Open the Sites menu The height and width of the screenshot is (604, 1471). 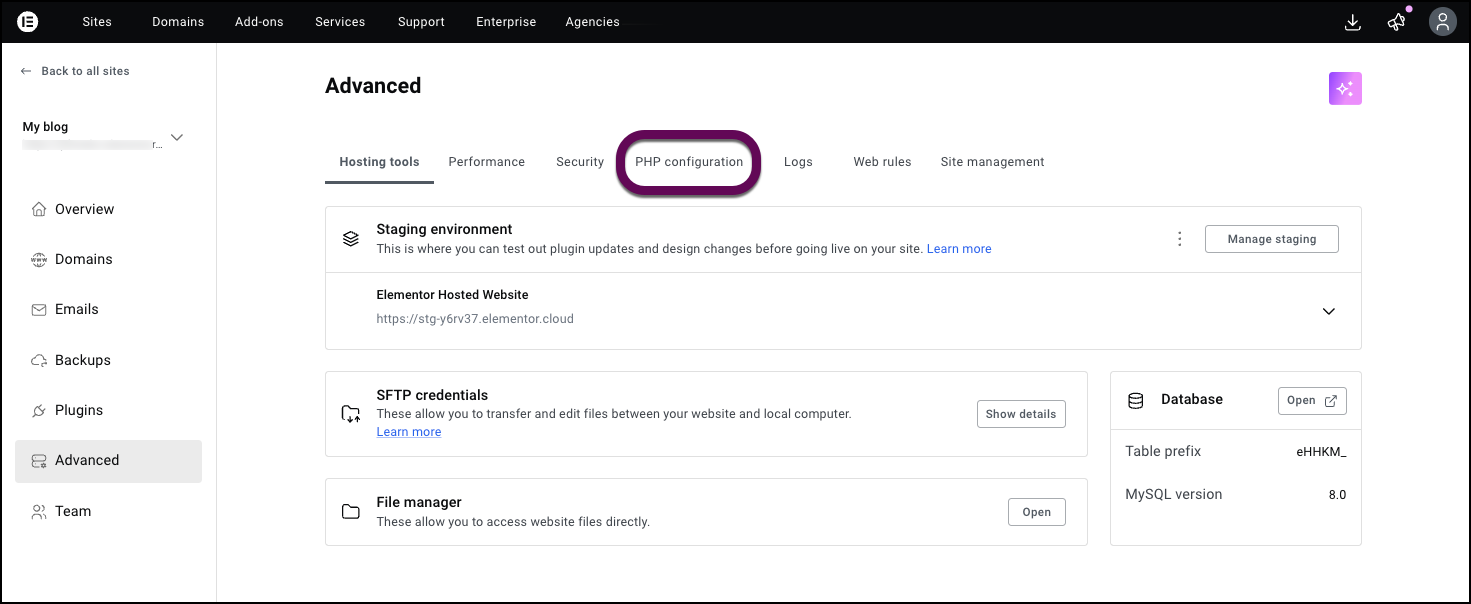97,22
